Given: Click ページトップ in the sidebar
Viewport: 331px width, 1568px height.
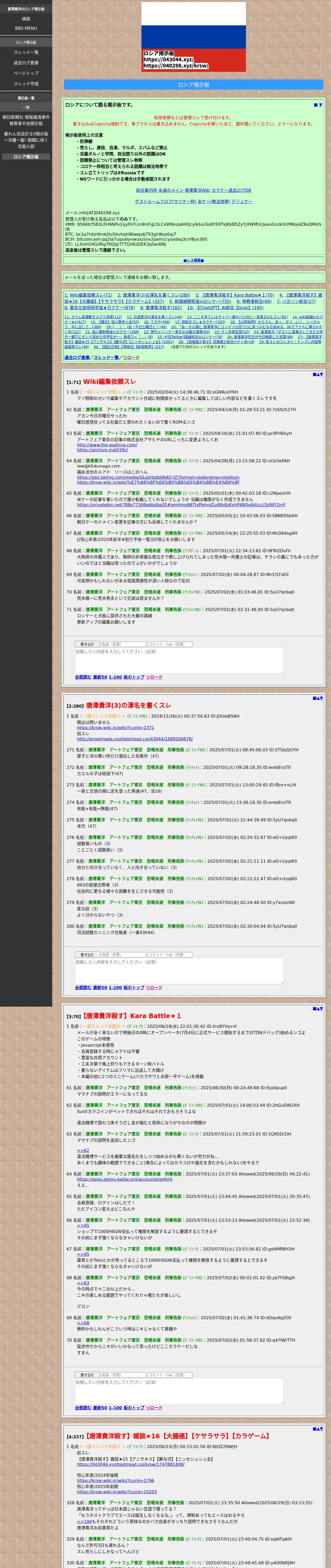Looking at the screenshot, I should click(x=26, y=73).
